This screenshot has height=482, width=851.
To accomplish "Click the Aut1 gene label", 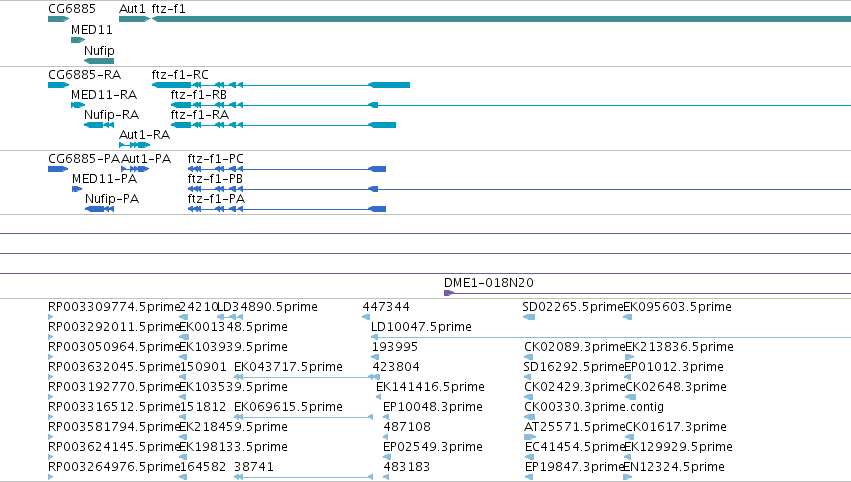I will point(132,9).
